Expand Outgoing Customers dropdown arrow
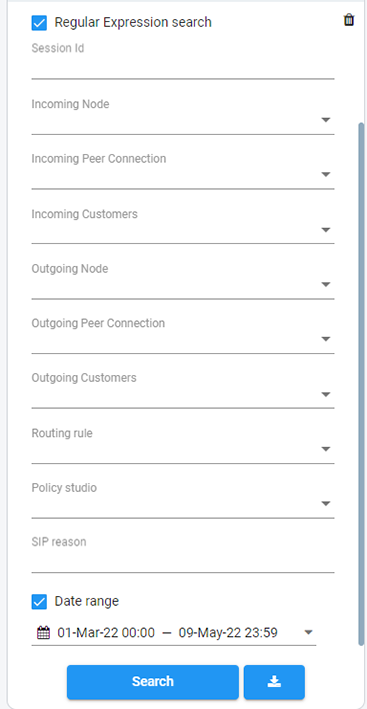 coord(325,394)
